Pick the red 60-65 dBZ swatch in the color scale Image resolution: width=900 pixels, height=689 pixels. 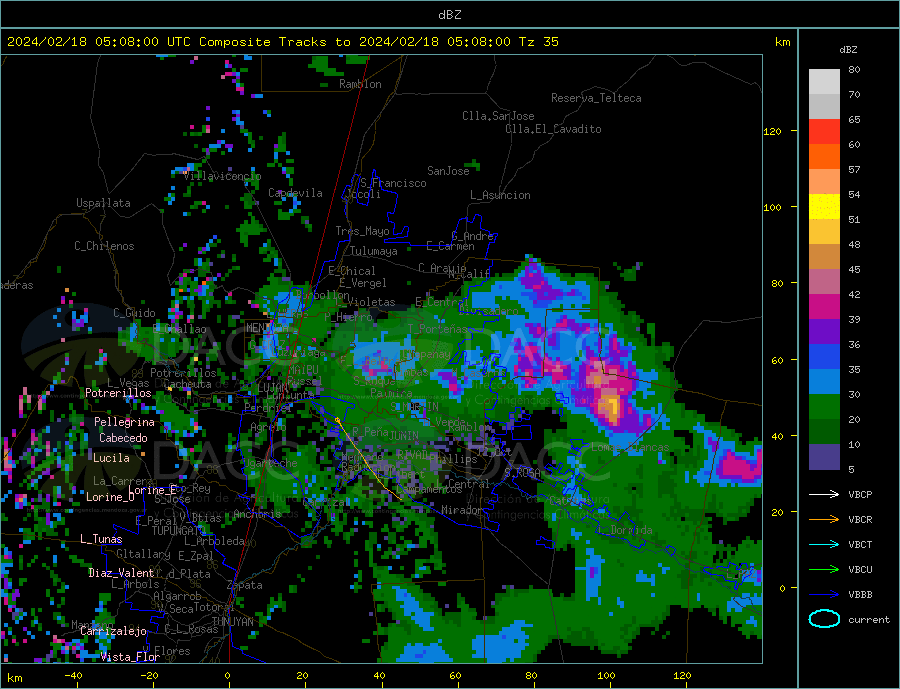click(824, 131)
